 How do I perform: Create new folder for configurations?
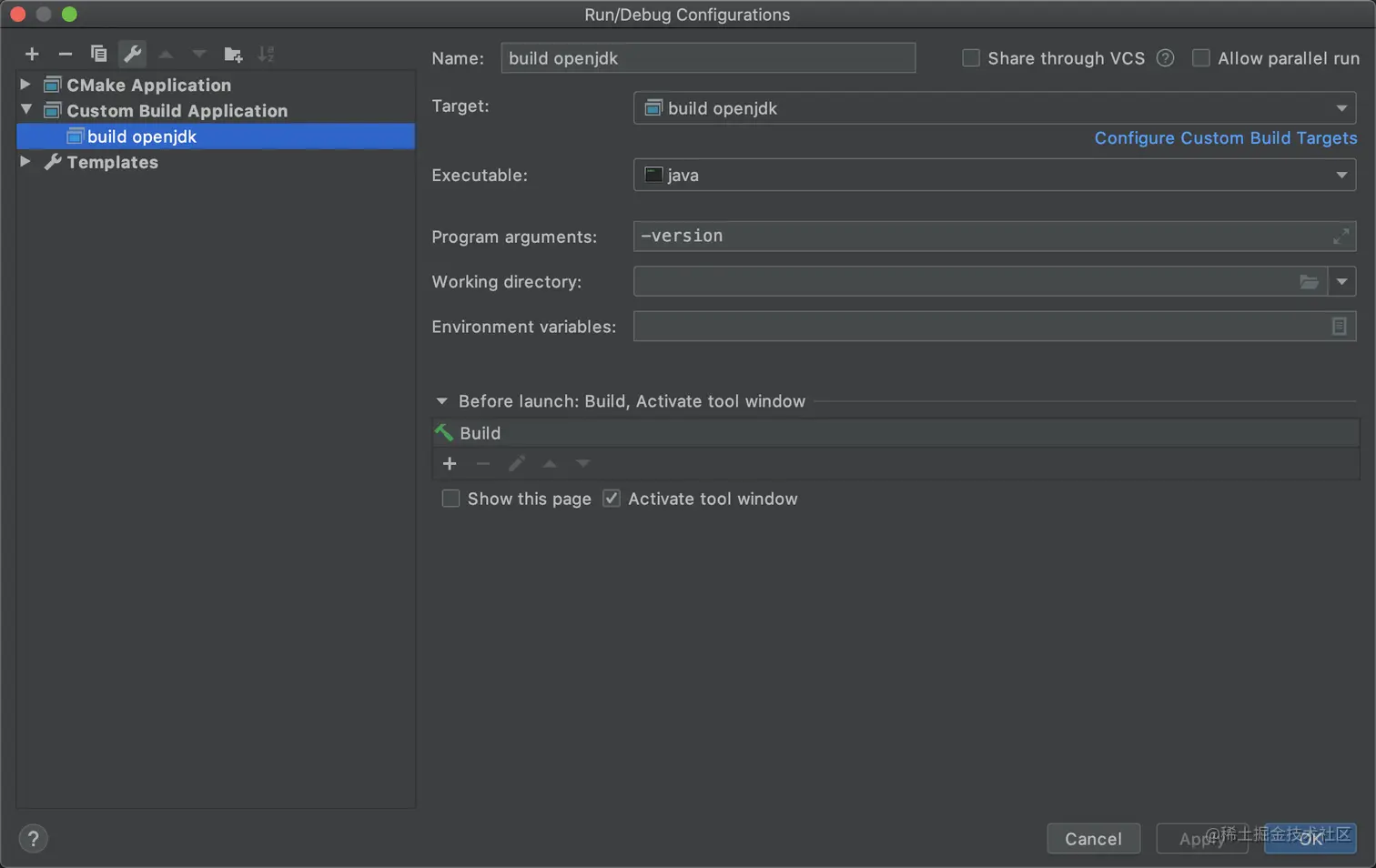(233, 55)
